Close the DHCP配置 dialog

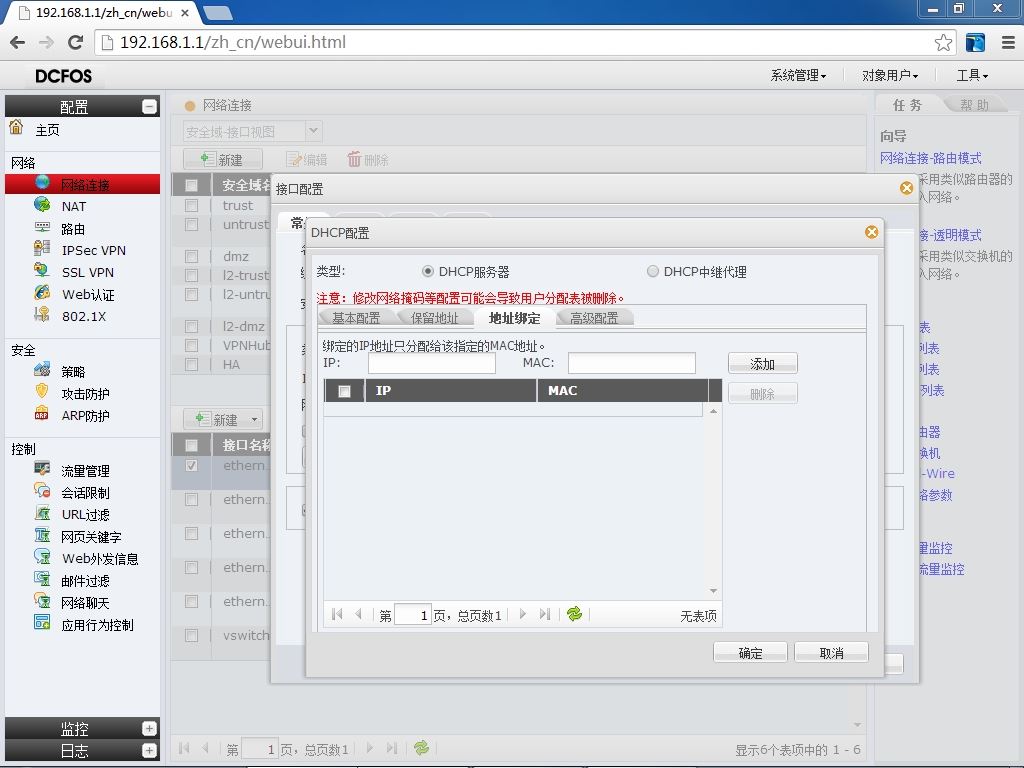coord(871,232)
